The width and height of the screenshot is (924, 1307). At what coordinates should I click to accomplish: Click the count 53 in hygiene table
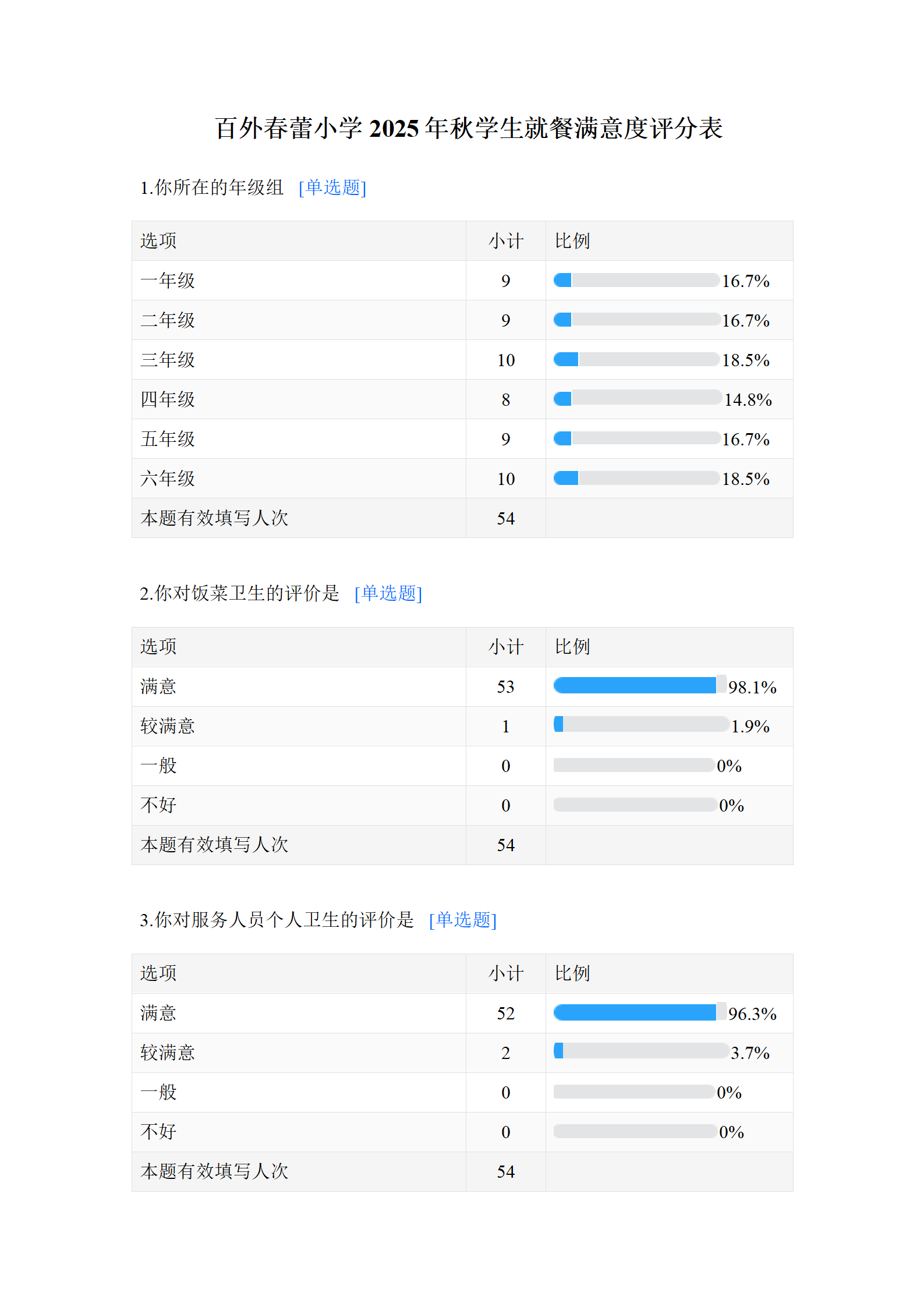click(505, 687)
